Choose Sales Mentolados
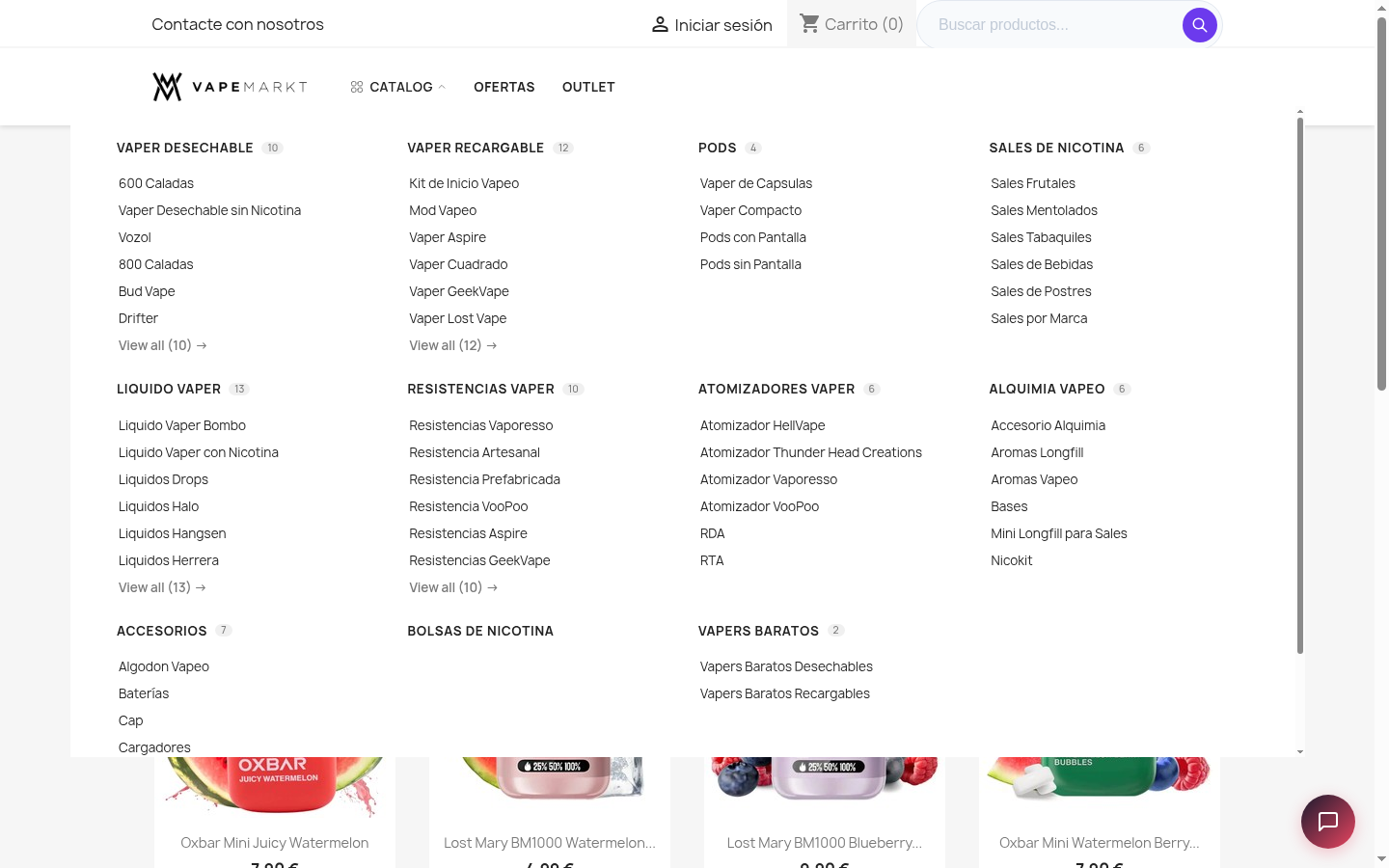 point(1044,210)
